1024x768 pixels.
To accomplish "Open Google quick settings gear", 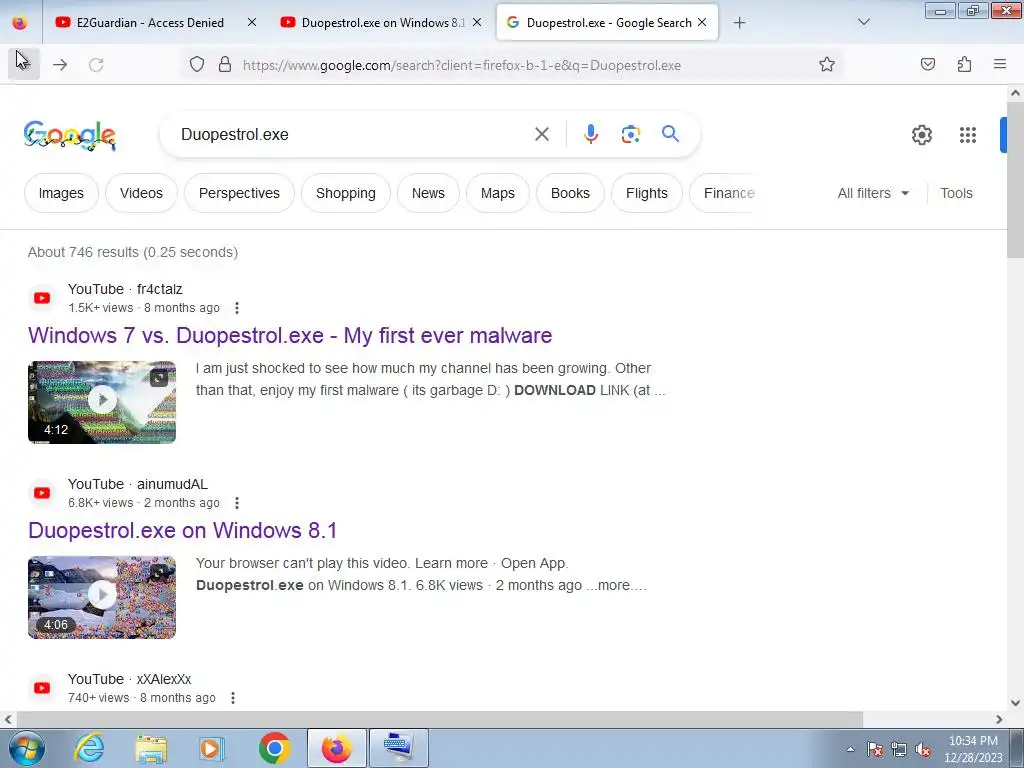I will tap(921, 135).
